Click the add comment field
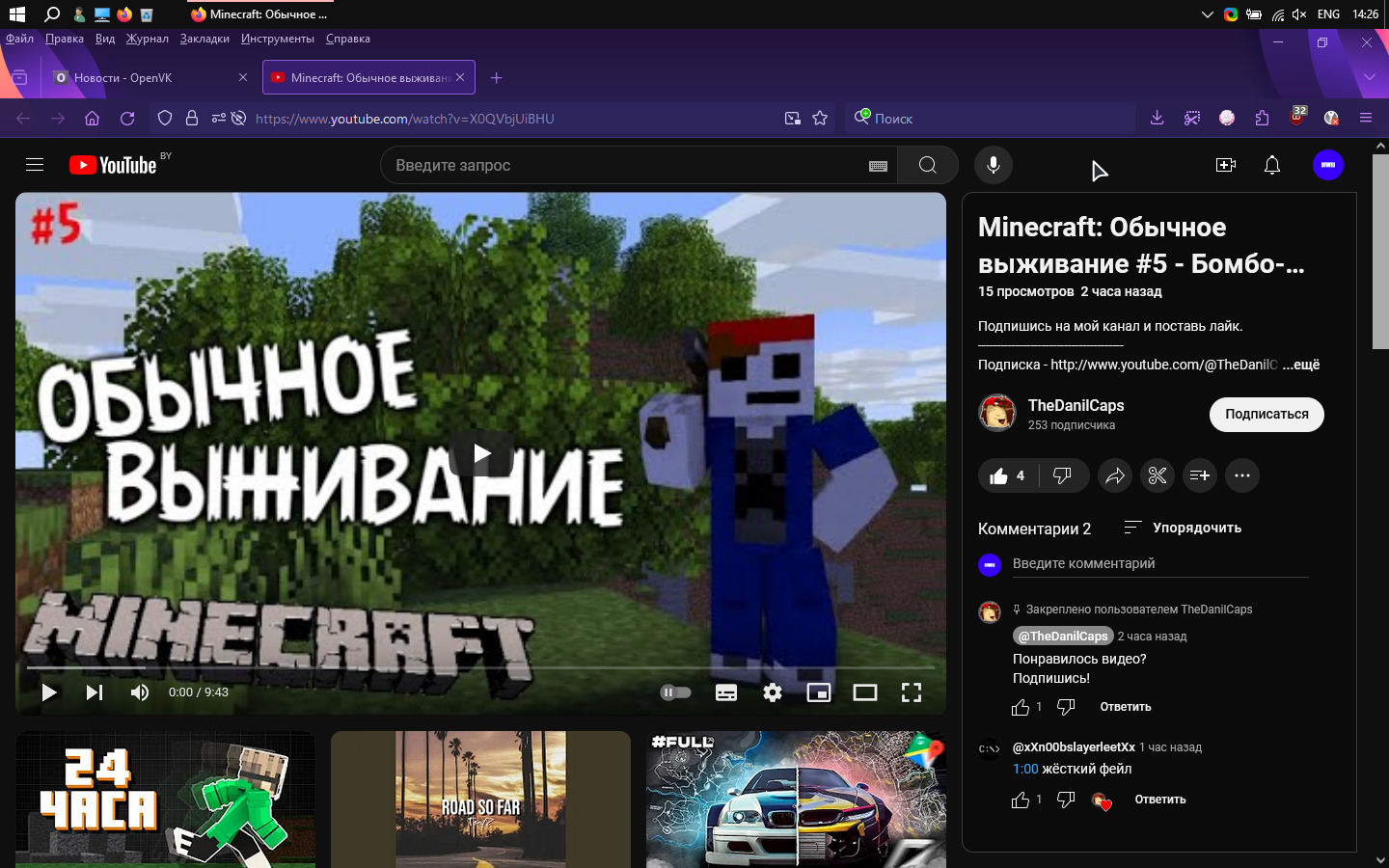 [1160, 564]
